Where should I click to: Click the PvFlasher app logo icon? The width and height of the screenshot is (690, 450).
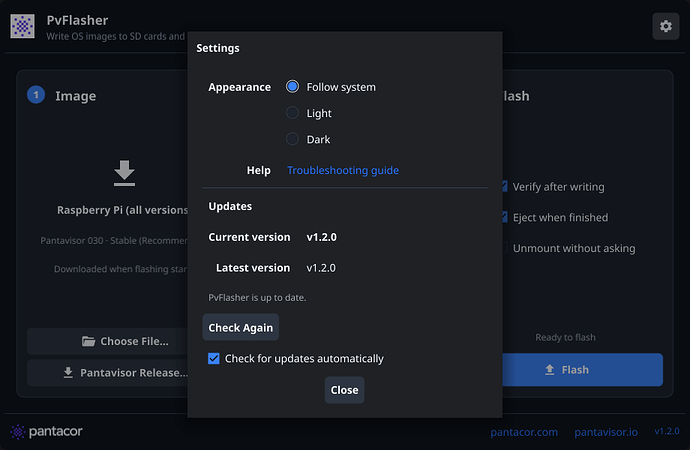click(x=22, y=26)
